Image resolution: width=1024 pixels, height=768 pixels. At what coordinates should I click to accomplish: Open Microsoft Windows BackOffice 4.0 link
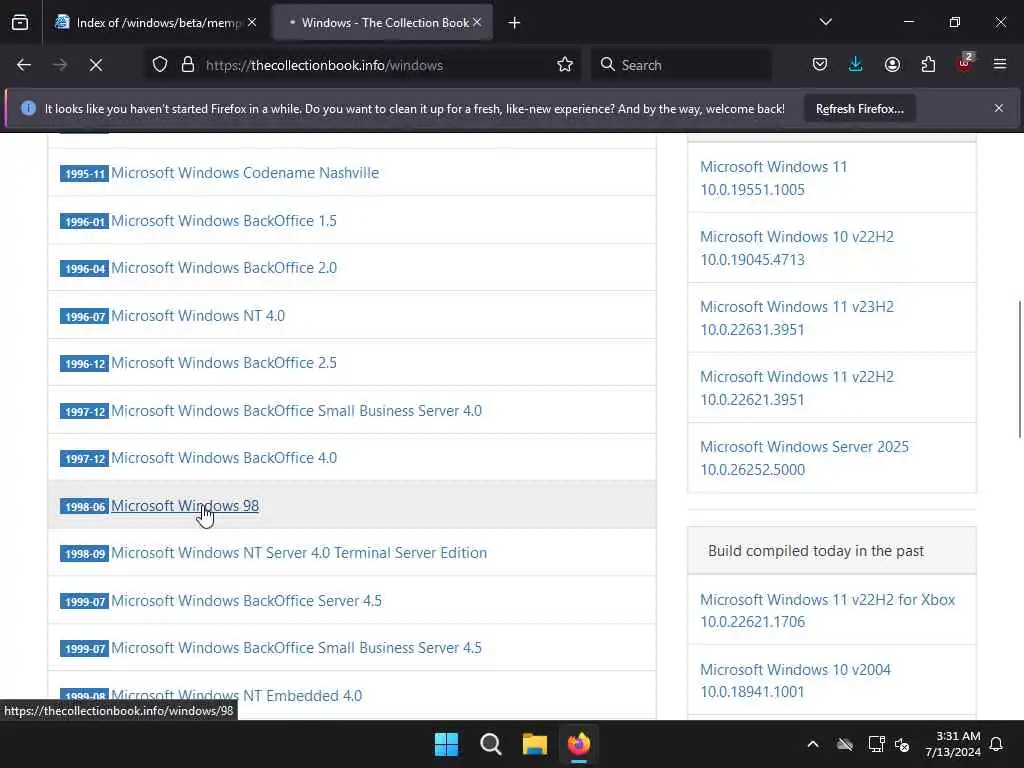[x=224, y=458]
